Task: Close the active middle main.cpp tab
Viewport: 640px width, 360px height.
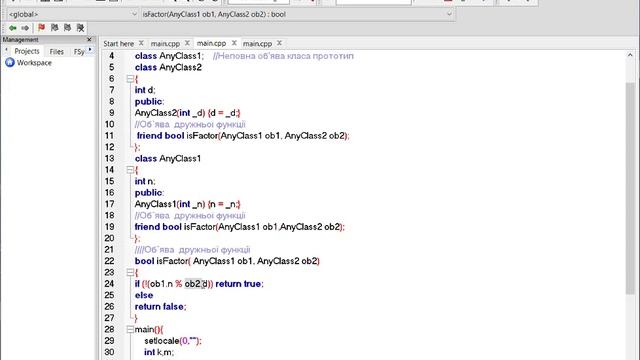Action: (234, 43)
